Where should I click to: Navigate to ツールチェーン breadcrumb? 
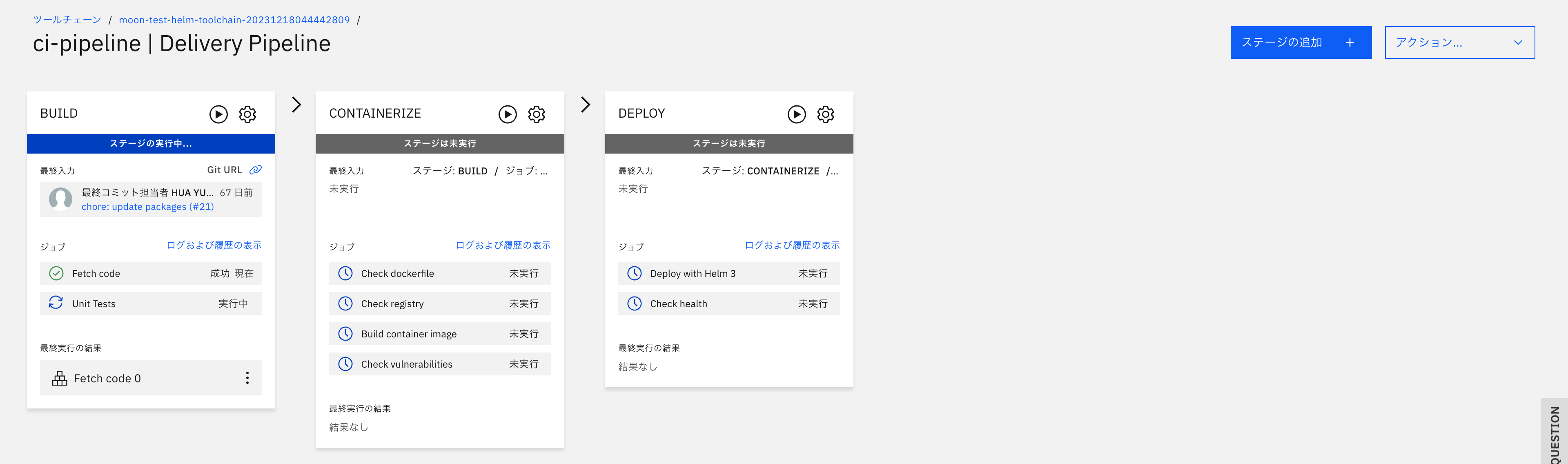(x=67, y=19)
